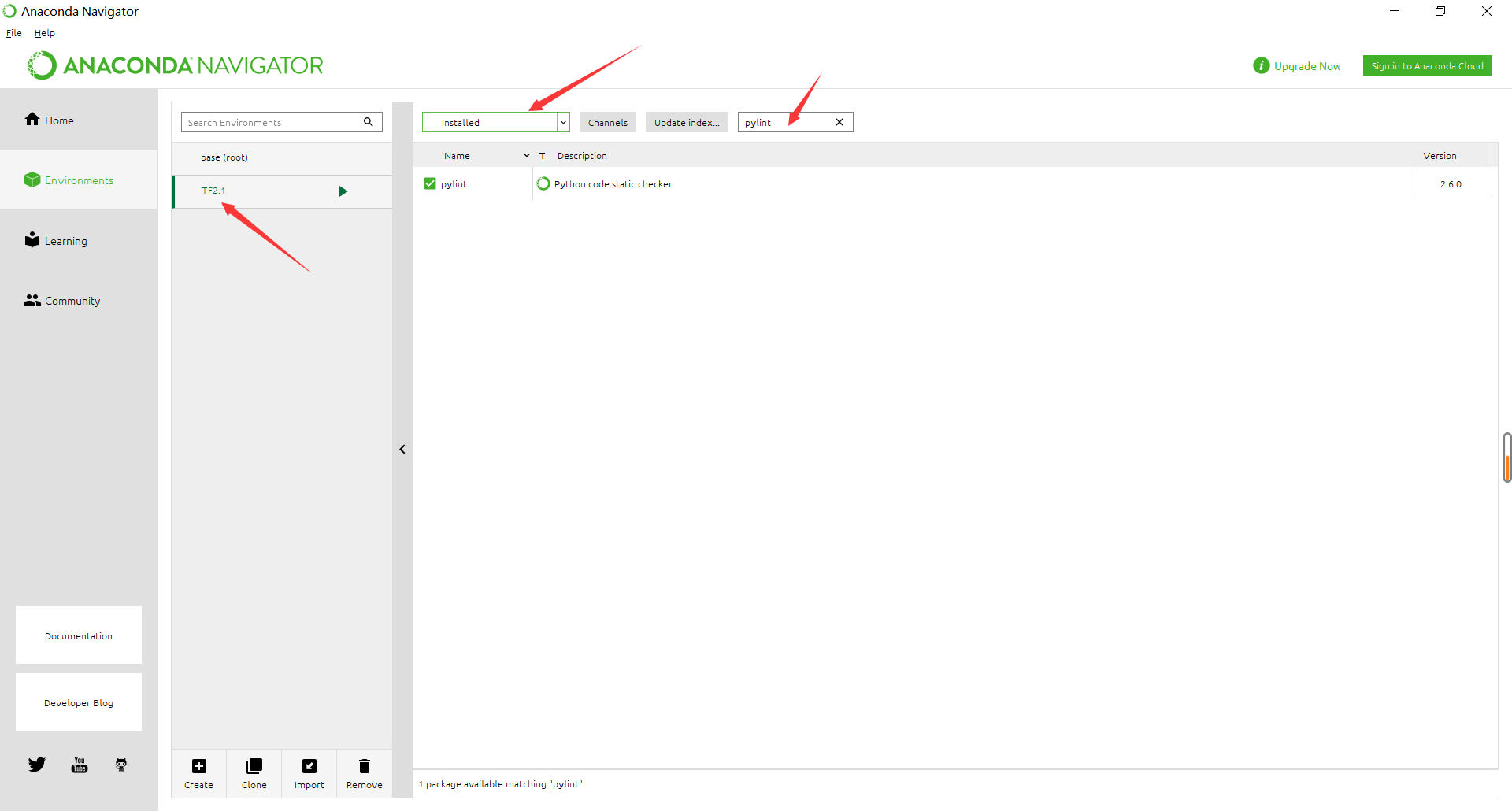Select the TF2.1 environment
1512x811 pixels.
point(282,191)
